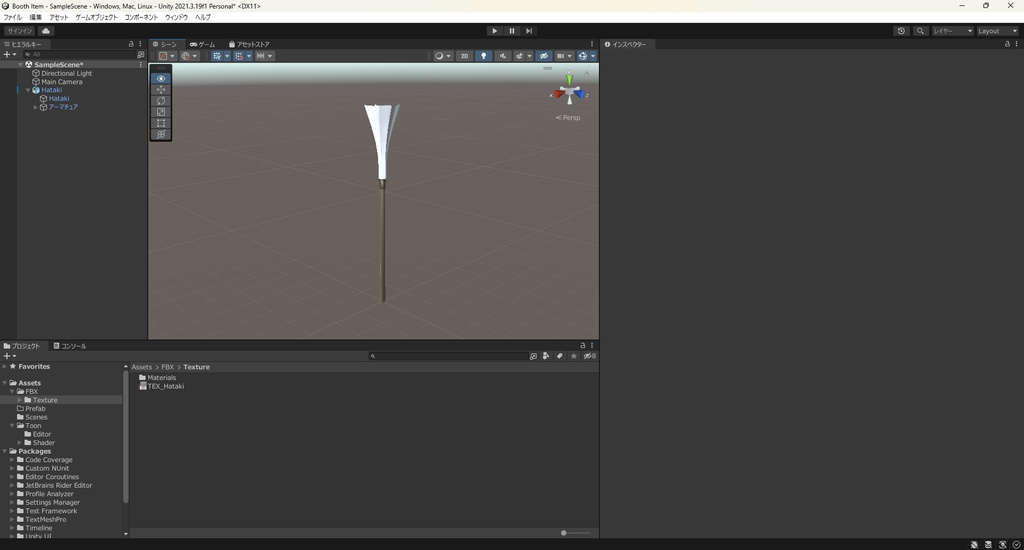Lock the Project panel
The width and height of the screenshot is (1024, 550).
coord(583,345)
